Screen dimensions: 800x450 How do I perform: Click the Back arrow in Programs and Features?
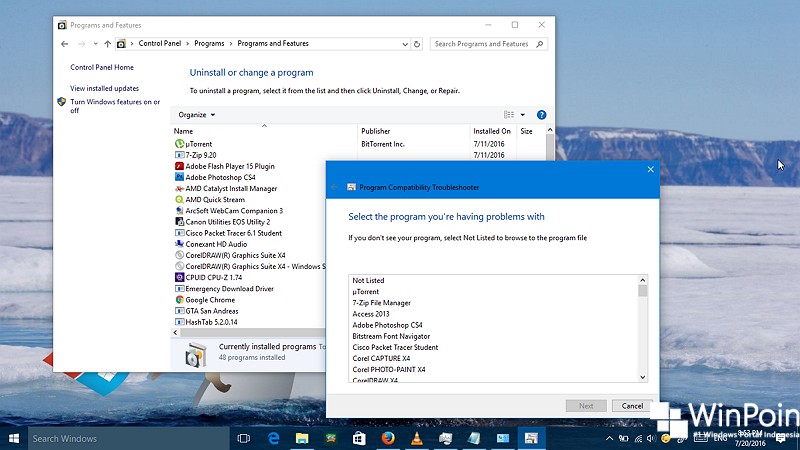65,44
